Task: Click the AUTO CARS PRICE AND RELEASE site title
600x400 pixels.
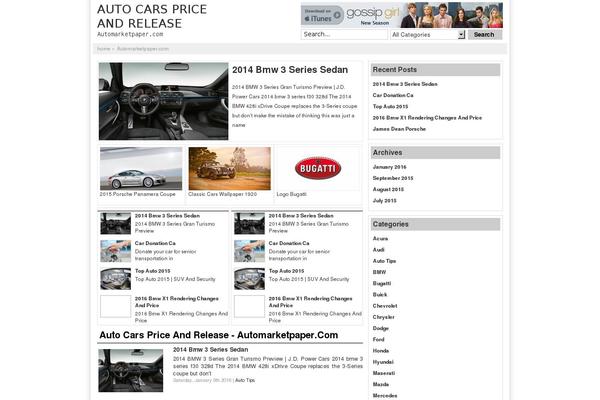Action: coord(152,16)
